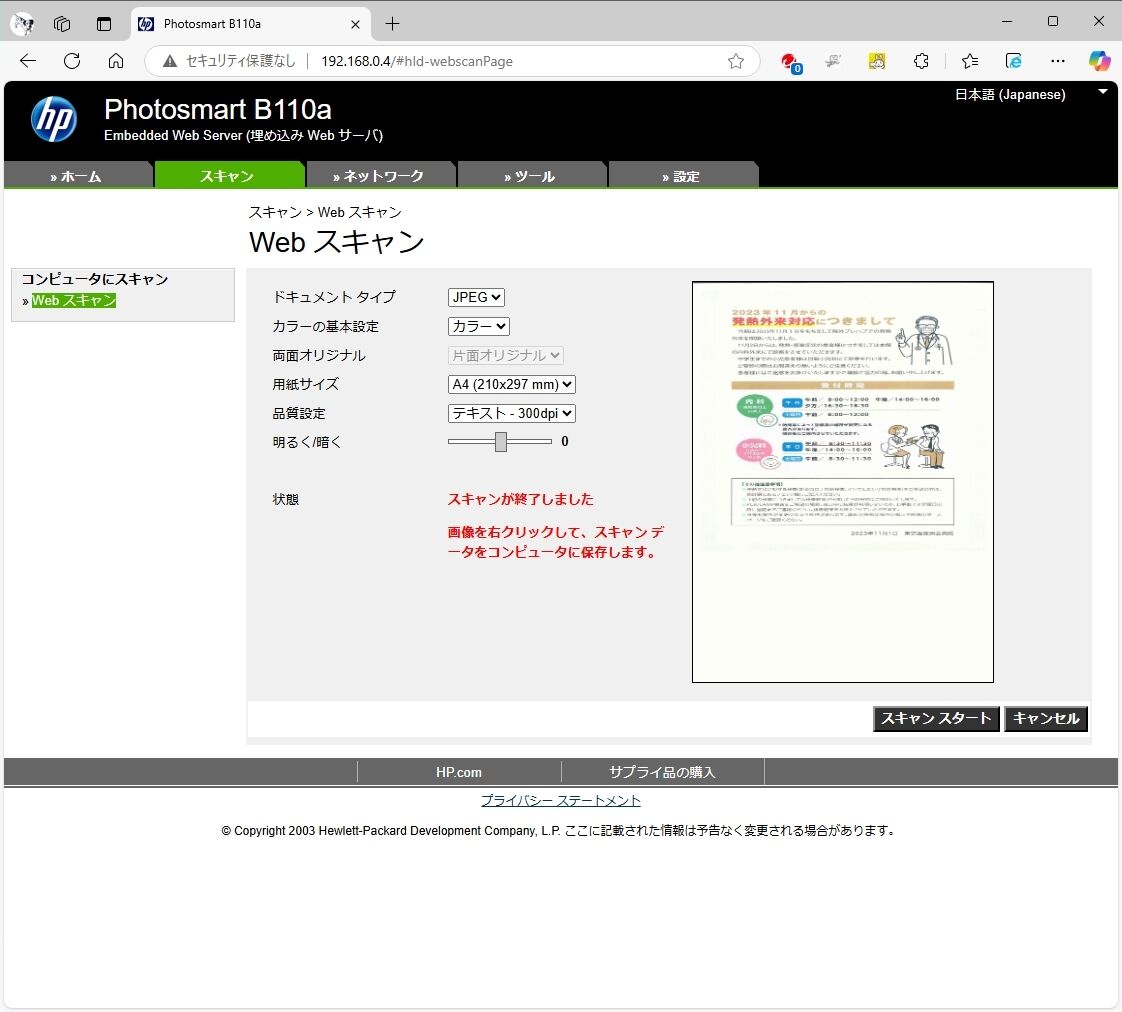This screenshot has width=1122, height=1012.
Task: Click the 状態 label
Action: point(286,500)
